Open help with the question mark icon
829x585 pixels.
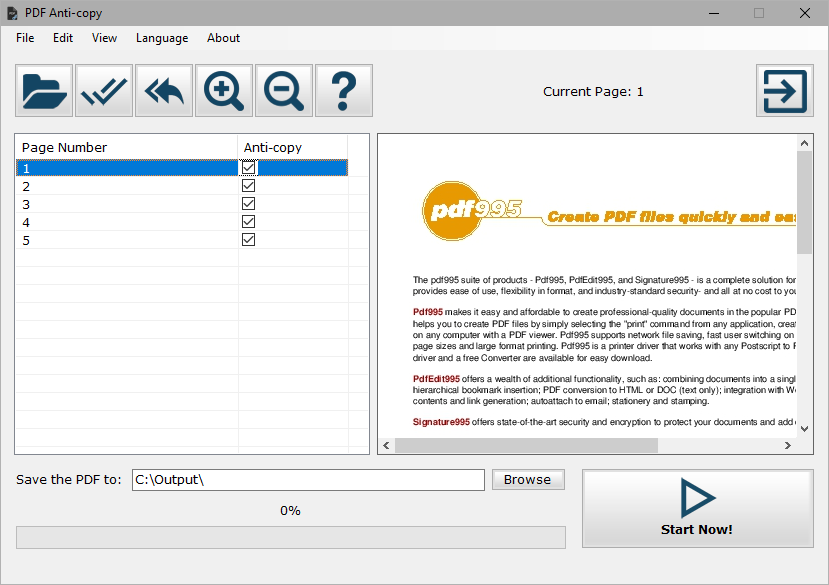[344, 90]
